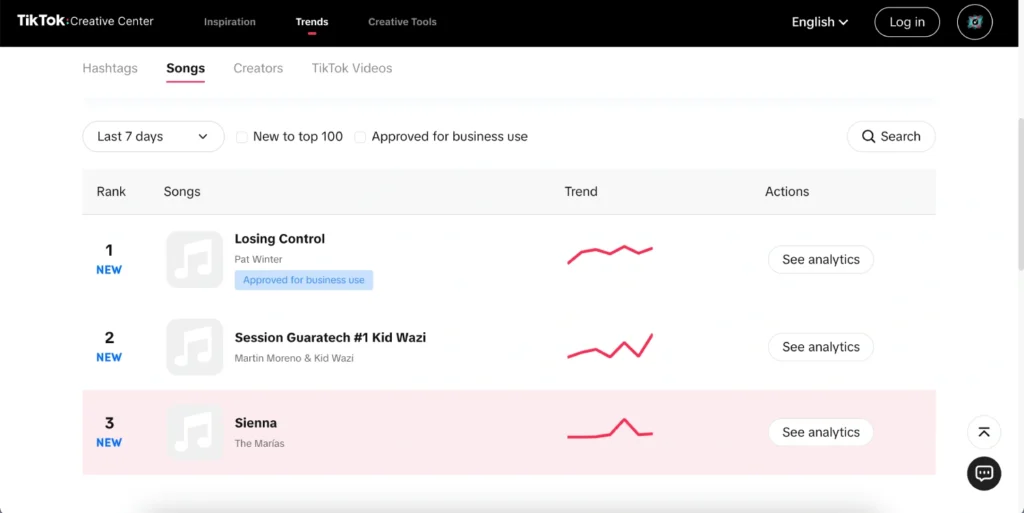Image resolution: width=1024 pixels, height=513 pixels.
Task: Click the Approved for business use badge
Action: point(304,280)
